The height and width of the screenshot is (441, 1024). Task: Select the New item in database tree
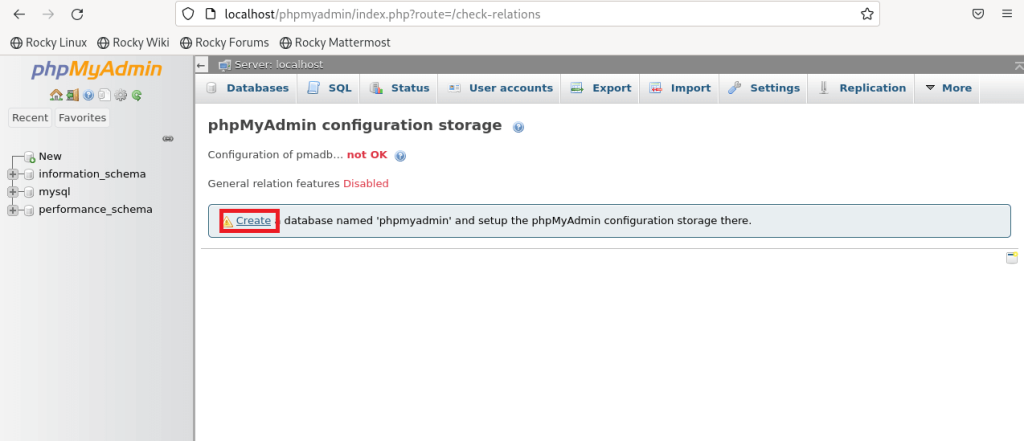coord(50,157)
